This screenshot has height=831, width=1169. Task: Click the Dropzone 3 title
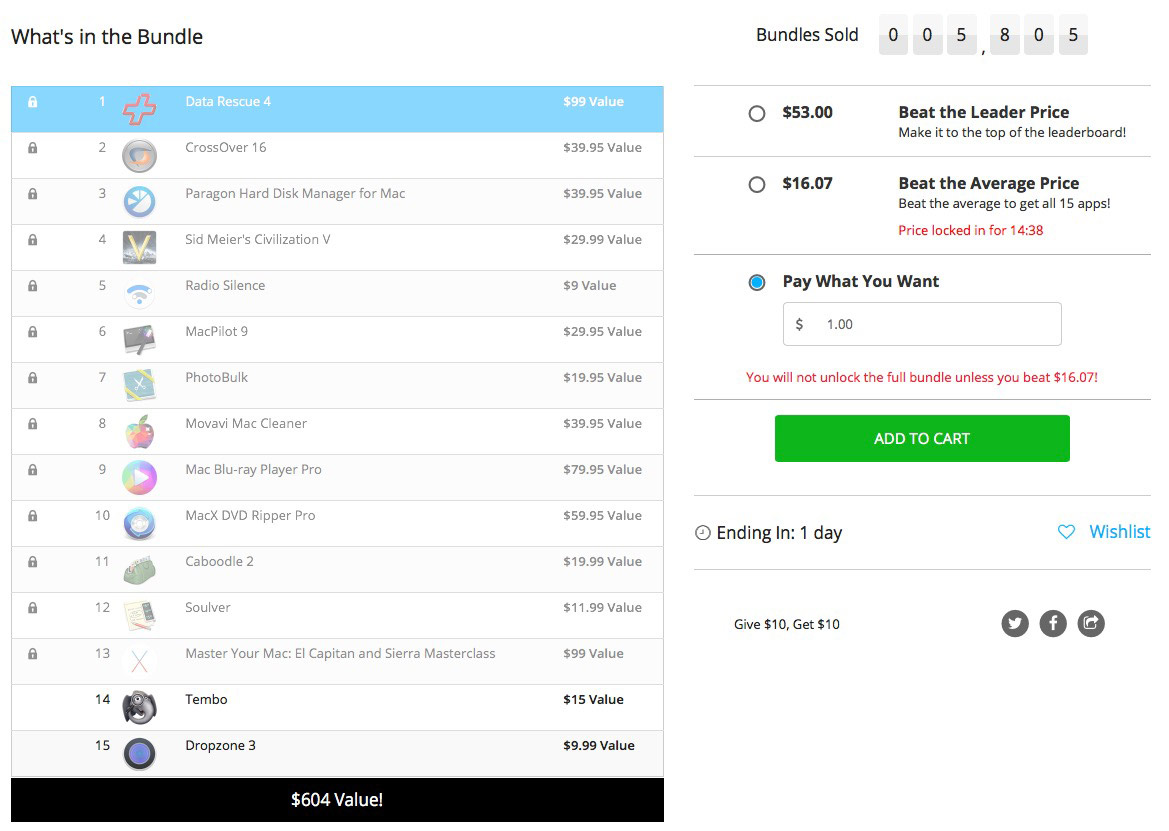(221, 745)
